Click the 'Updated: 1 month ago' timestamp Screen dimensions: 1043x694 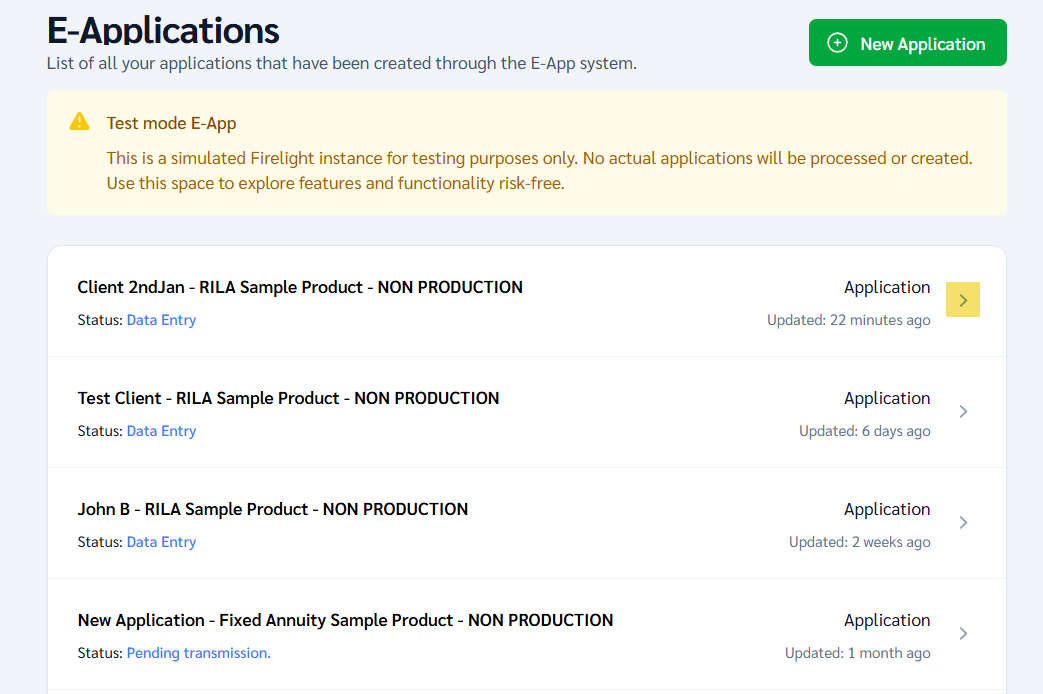857,653
